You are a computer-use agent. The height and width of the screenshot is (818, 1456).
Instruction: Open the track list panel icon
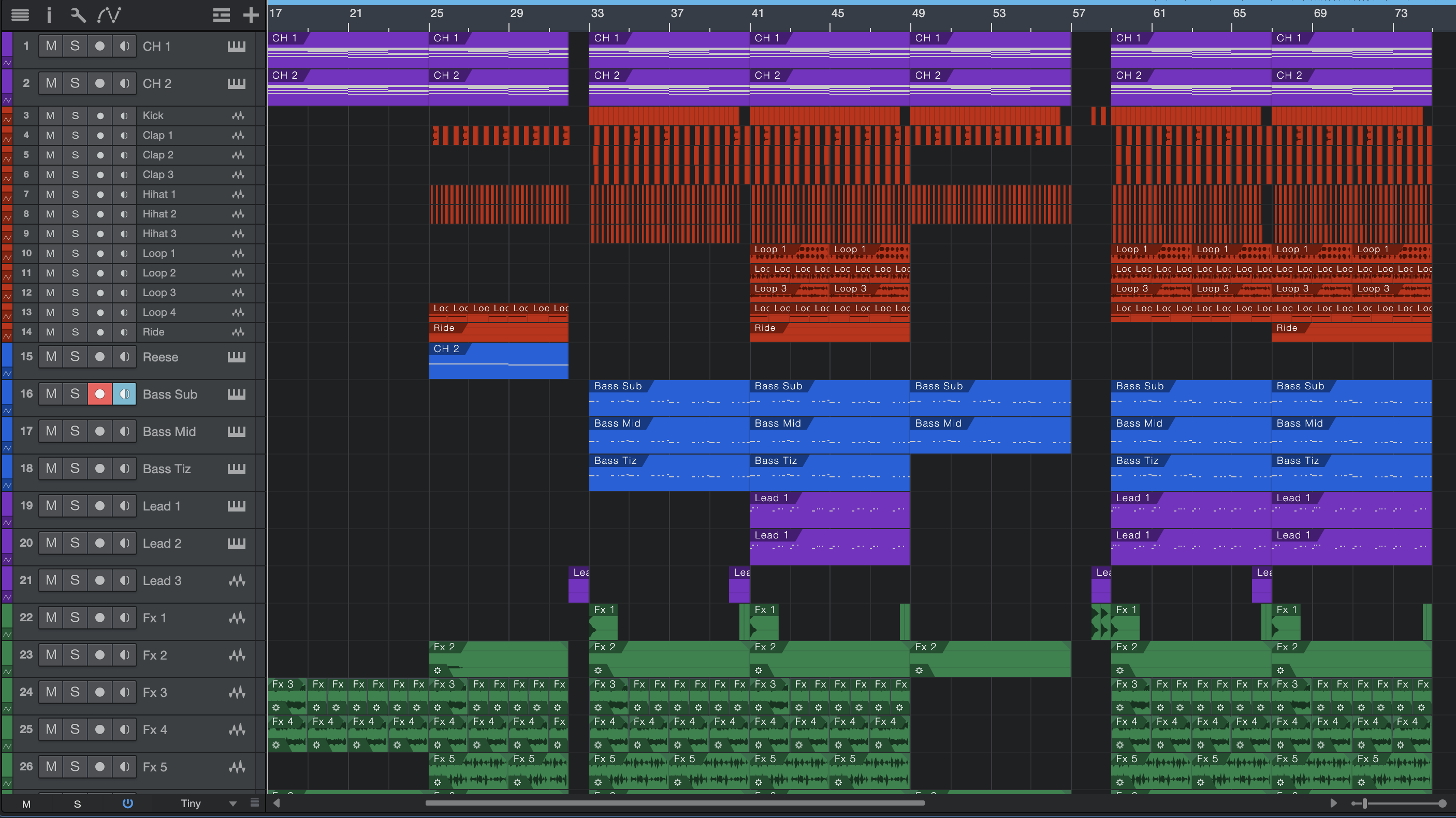point(20,15)
